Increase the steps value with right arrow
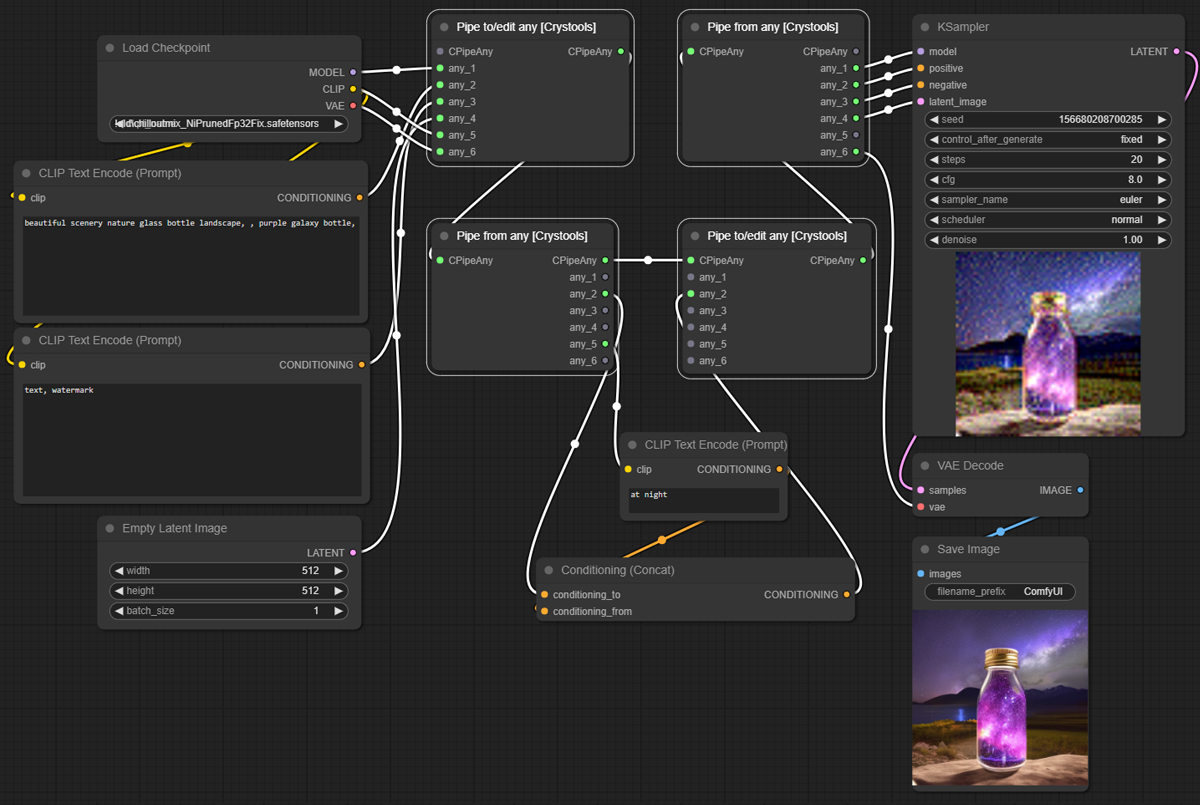Viewport: 1200px width, 805px height. coord(1162,160)
